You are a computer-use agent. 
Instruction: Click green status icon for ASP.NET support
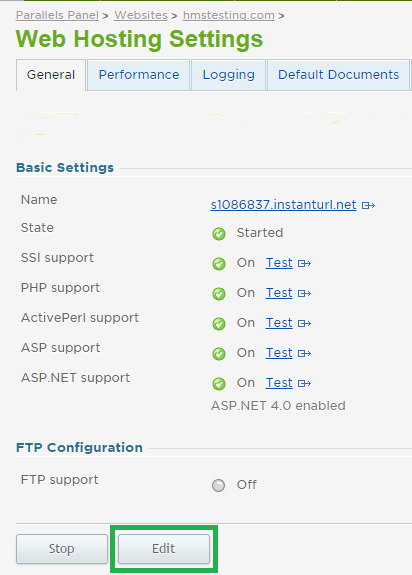[219, 384]
